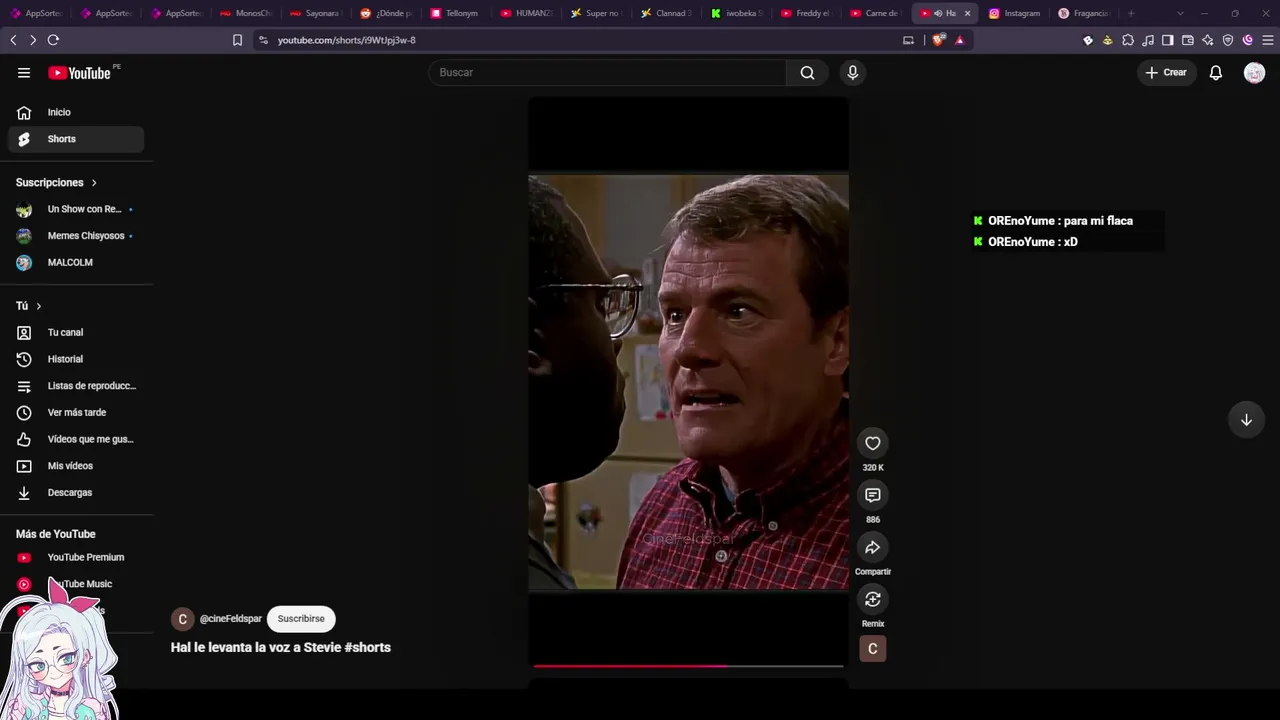The width and height of the screenshot is (1280, 720).
Task: Bookmark this page
Action: 237,40
